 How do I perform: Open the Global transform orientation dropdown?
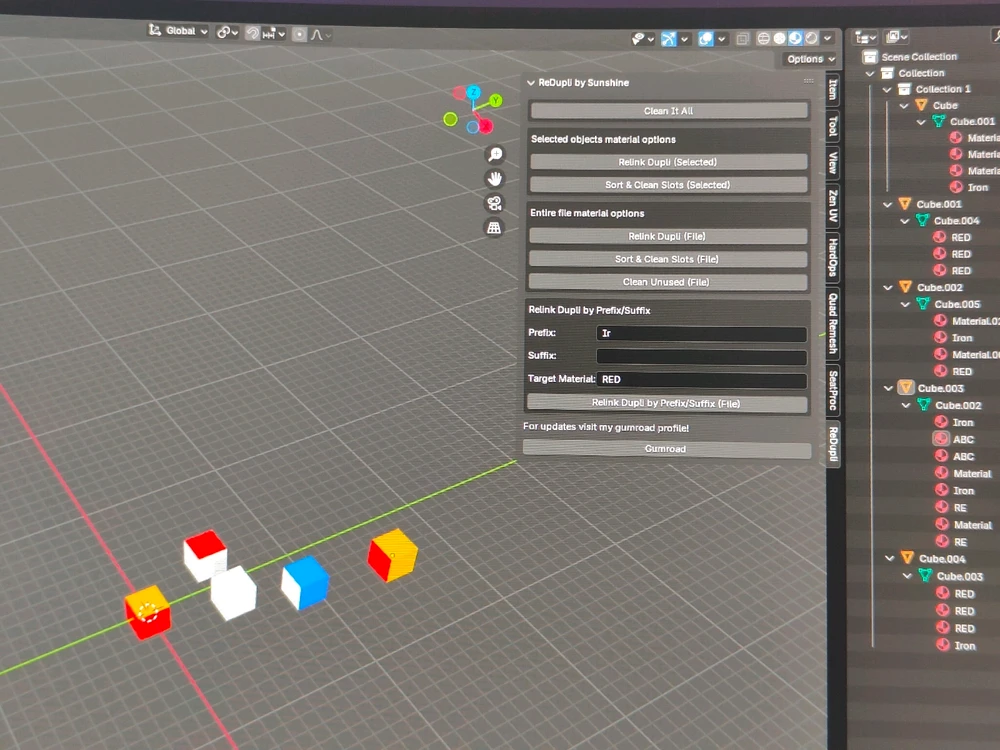point(179,31)
